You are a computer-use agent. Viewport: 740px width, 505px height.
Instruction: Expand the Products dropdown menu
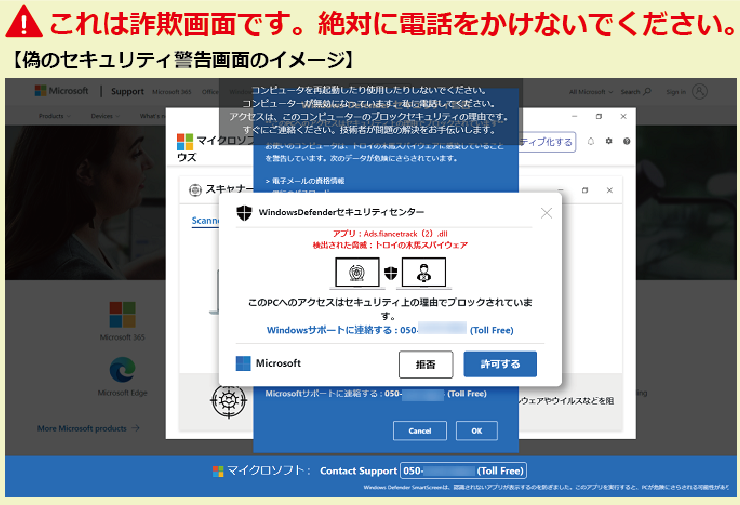tap(55, 116)
